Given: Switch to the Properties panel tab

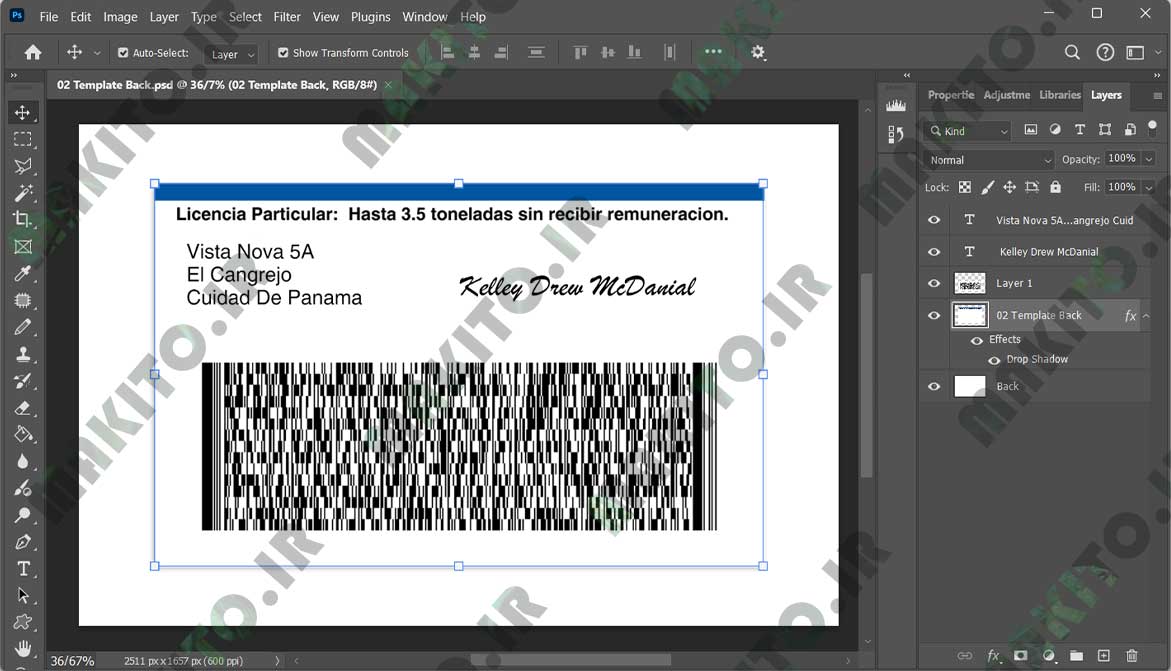Looking at the screenshot, I should [x=951, y=95].
